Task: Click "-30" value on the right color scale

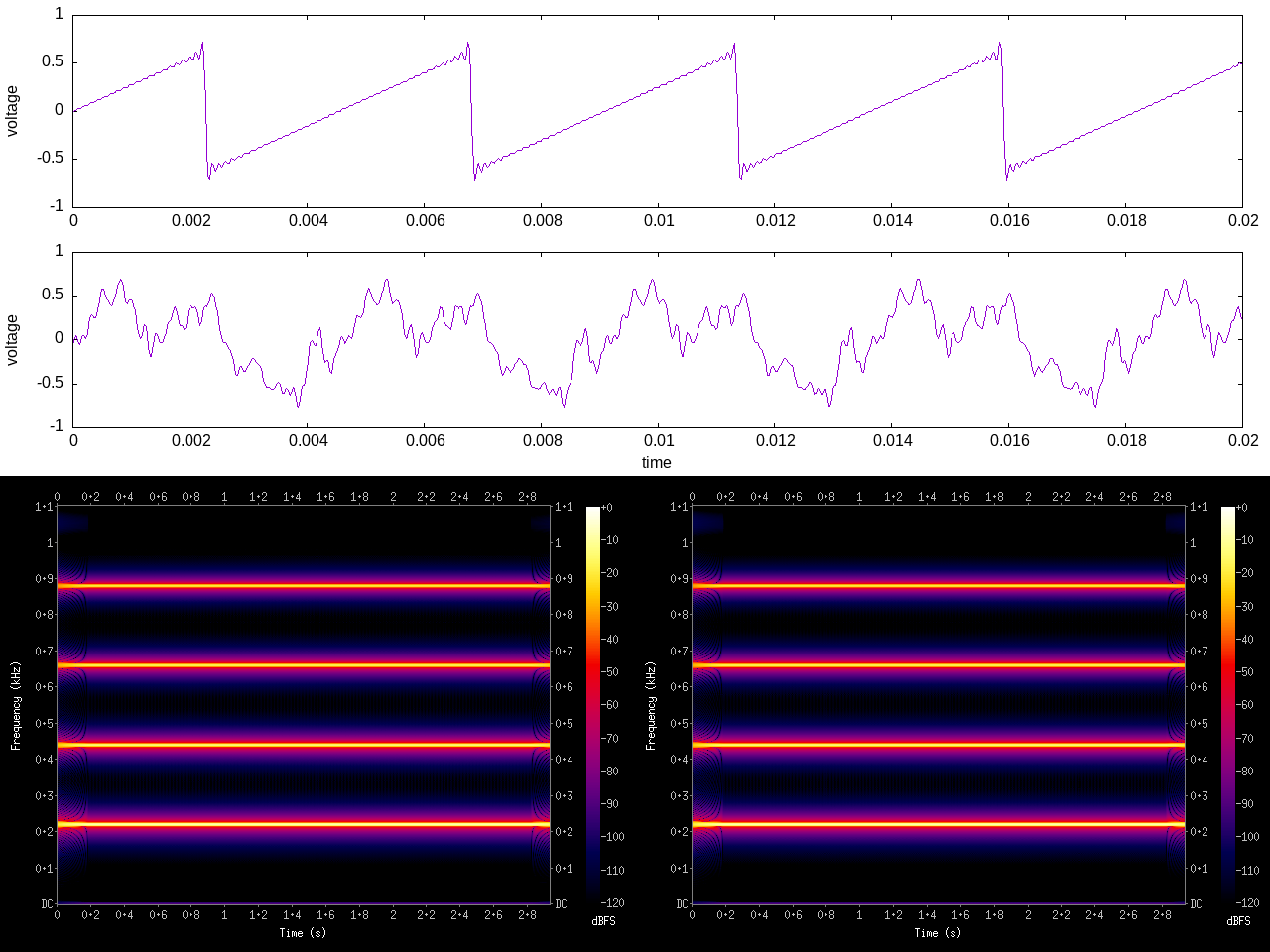Action: 1245,606
